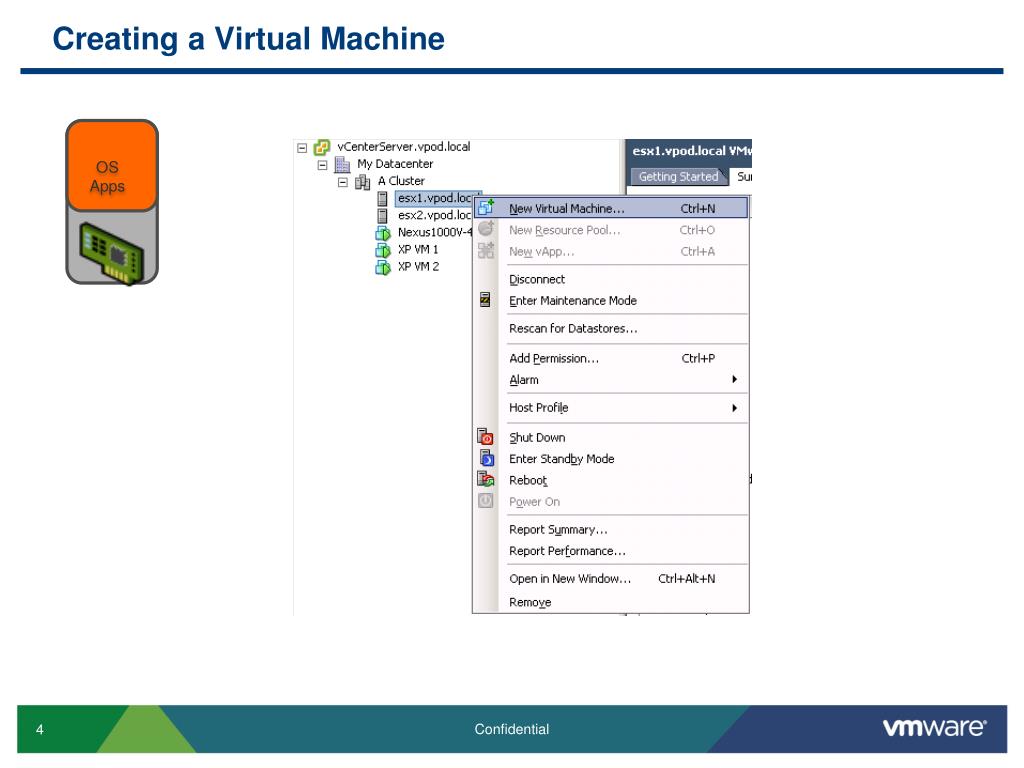Screen dimensions: 1024x768
Task: Choose New Resource Pool... menu entry
Action: pyautogui.click(x=611, y=230)
